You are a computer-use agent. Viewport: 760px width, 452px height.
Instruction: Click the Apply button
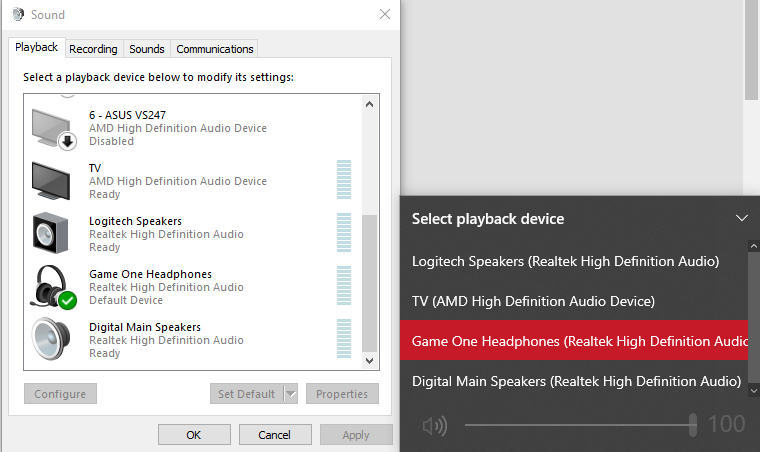[356, 435]
